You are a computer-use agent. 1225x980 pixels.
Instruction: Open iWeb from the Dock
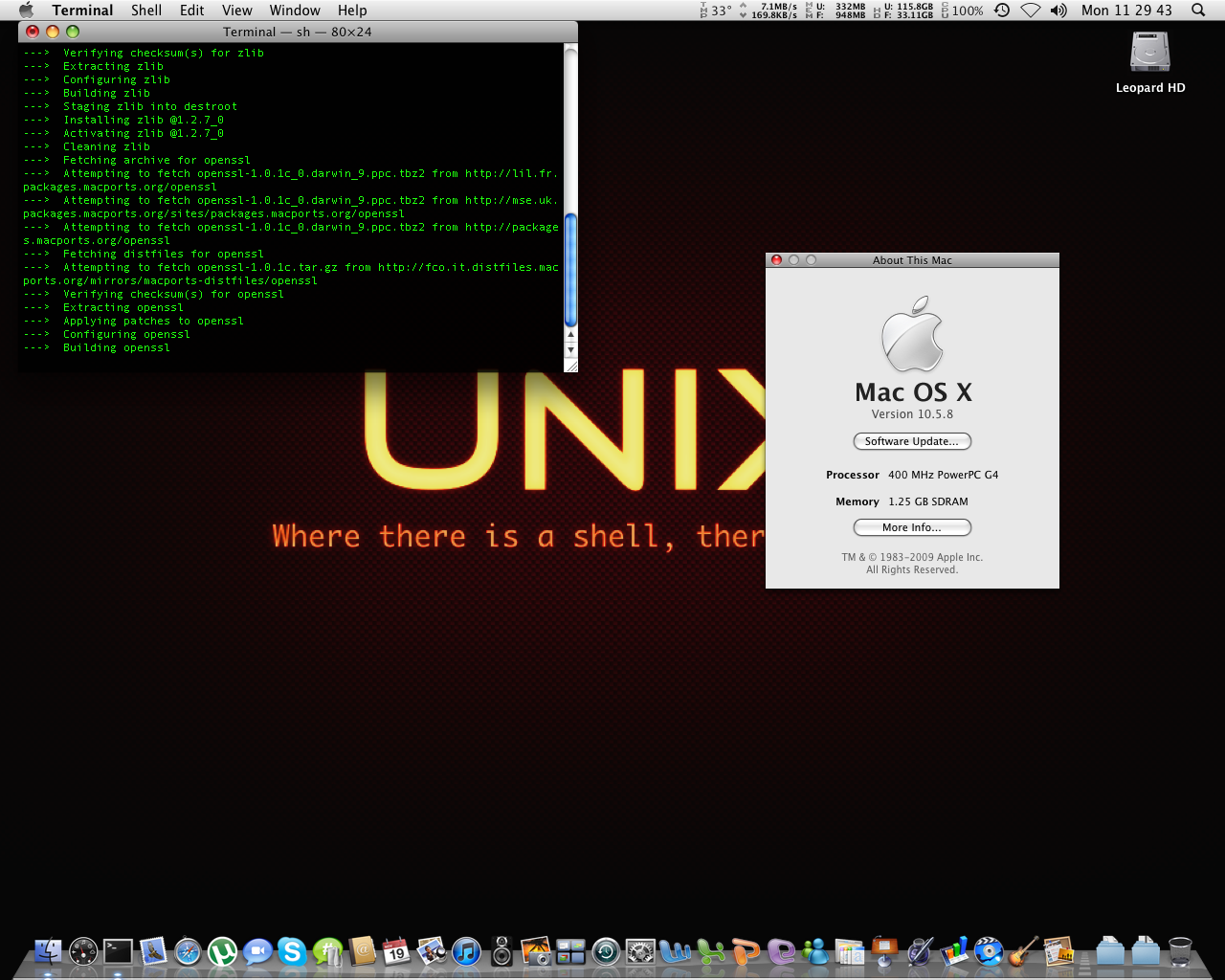click(x=1058, y=951)
